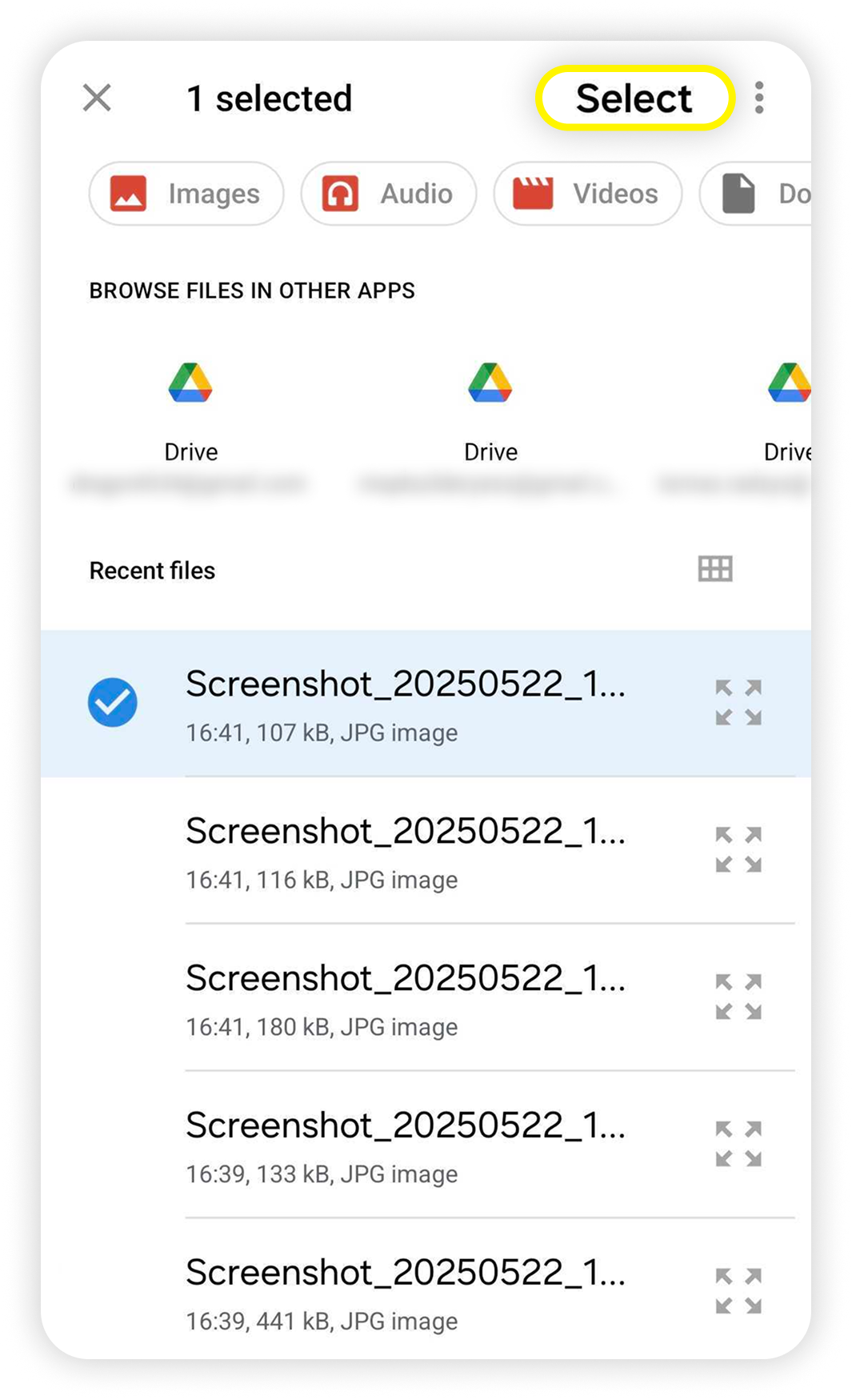
Task: Tap the 107 kB screenshot file name
Action: coord(406,685)
